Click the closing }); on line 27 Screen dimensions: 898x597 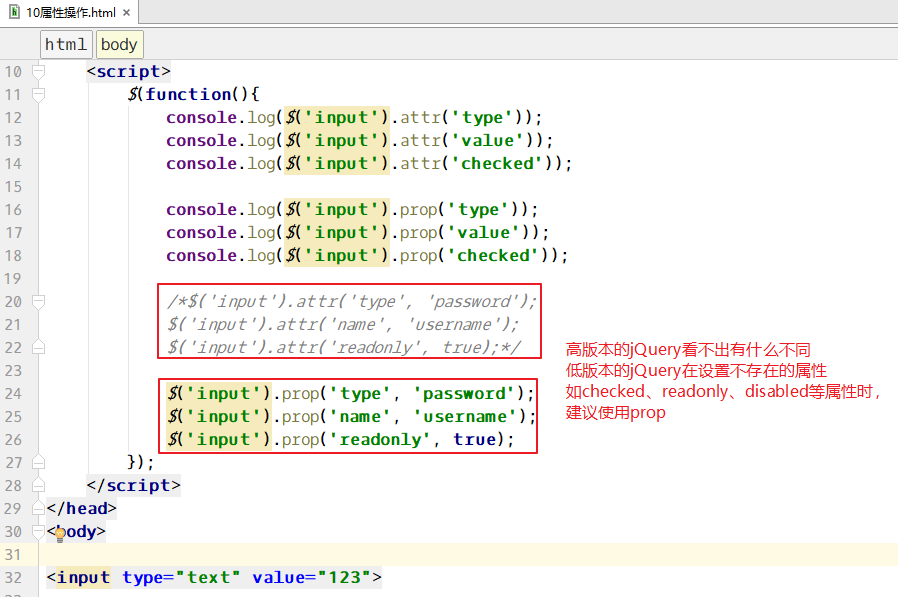(141, 462)
